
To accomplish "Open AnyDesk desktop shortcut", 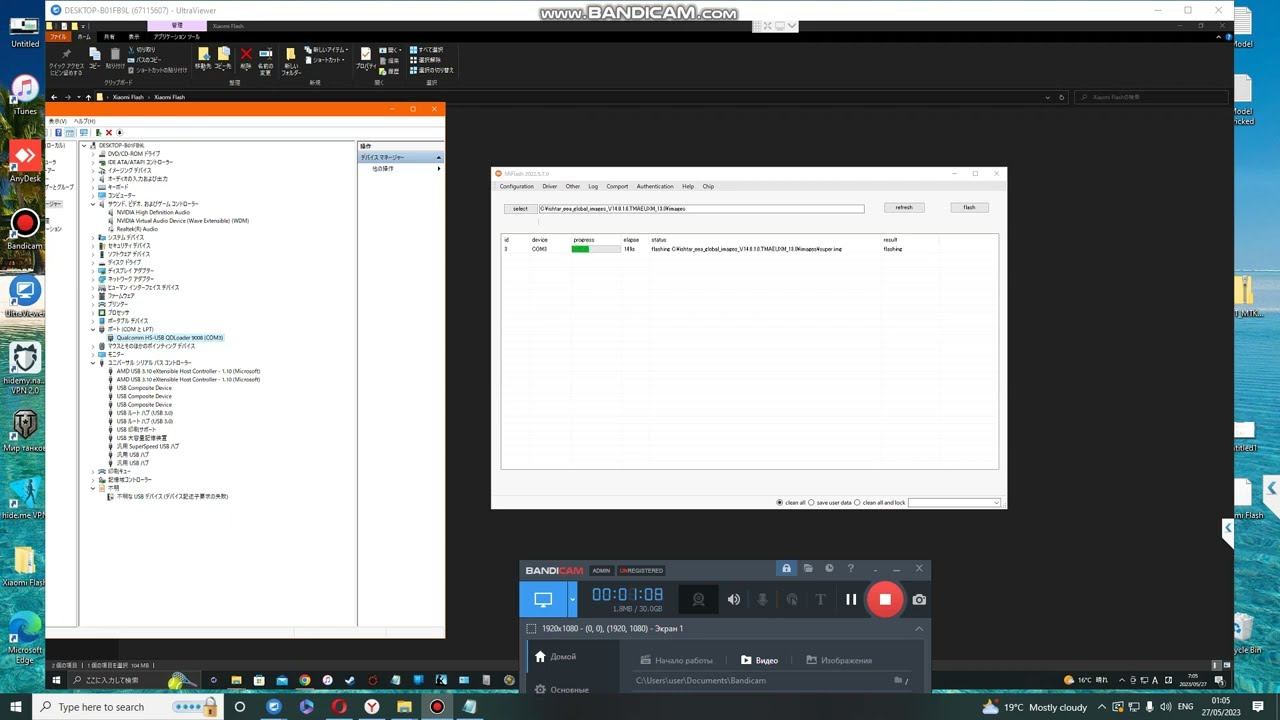I will [x=25, y=162].
